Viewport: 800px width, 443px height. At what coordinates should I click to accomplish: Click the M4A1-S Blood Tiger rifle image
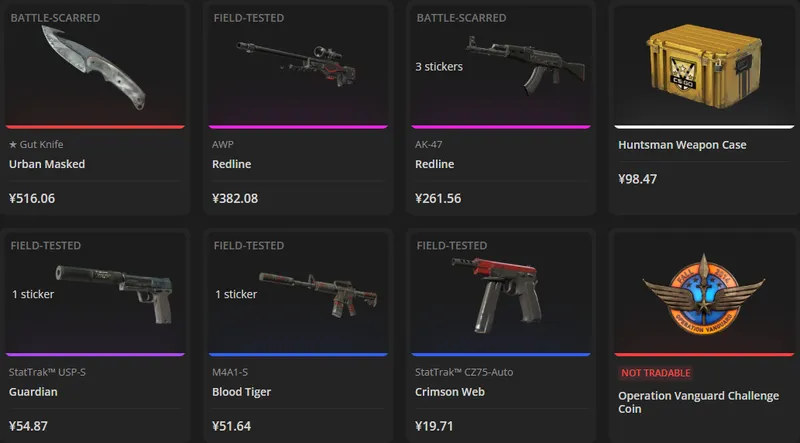click(x=318, y=293)
